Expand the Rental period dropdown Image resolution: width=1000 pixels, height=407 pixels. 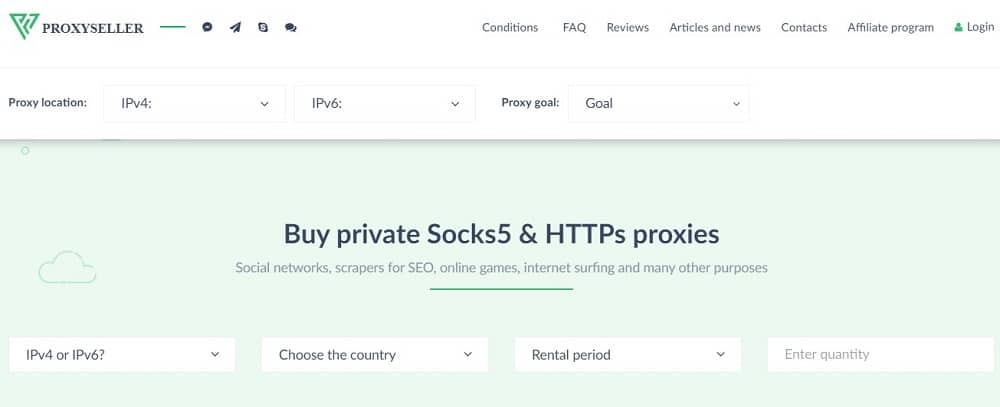[628, 355]
